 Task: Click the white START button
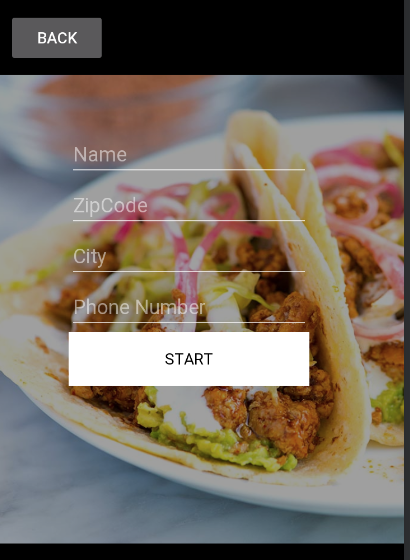[189, 359]
